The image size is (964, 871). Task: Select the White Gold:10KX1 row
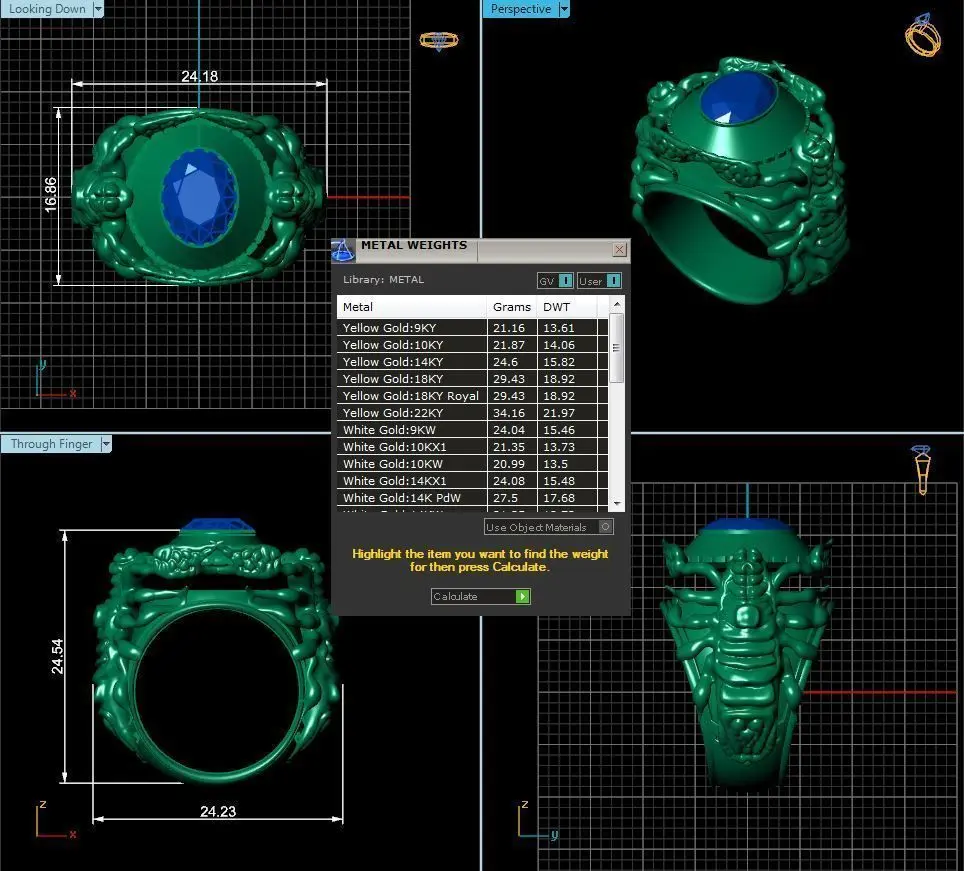472,447
